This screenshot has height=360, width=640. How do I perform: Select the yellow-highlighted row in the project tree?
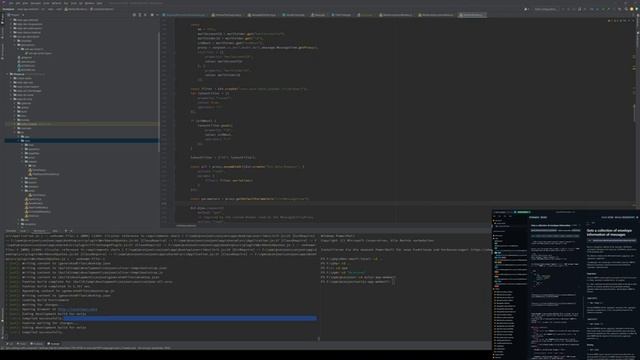[x=81, y=124]
